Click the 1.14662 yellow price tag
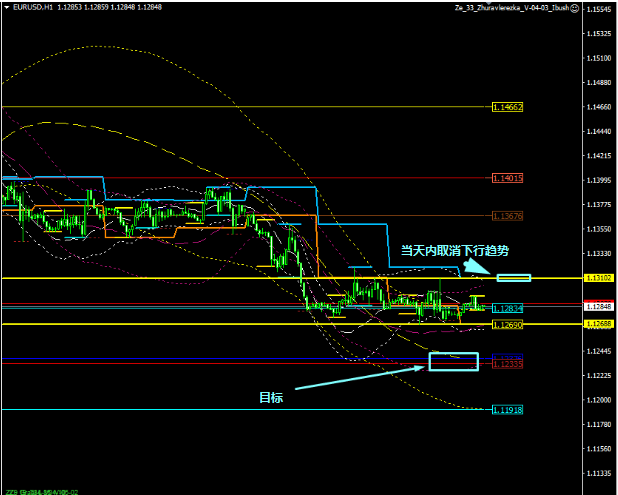The image size is (618, 495). click(507, 106)
